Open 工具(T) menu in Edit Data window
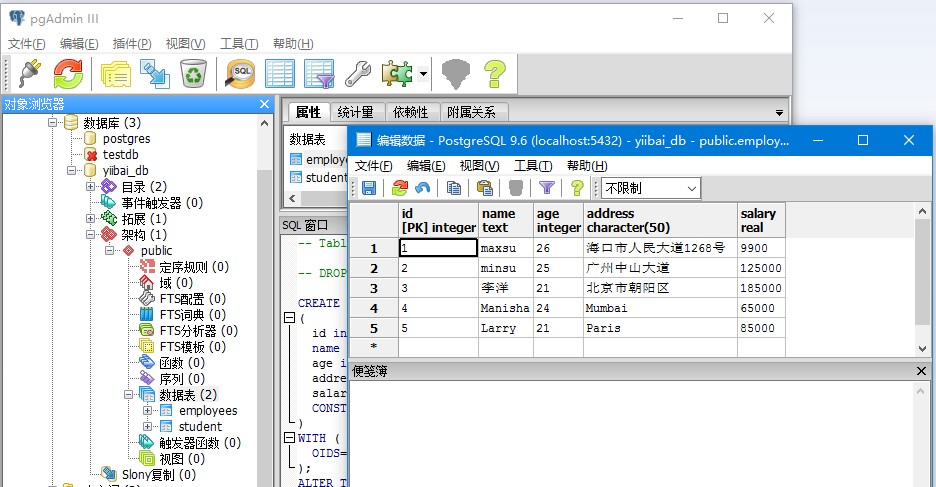Image resolution: width=936 pixels, height=487 pixels. click(533, 166)
